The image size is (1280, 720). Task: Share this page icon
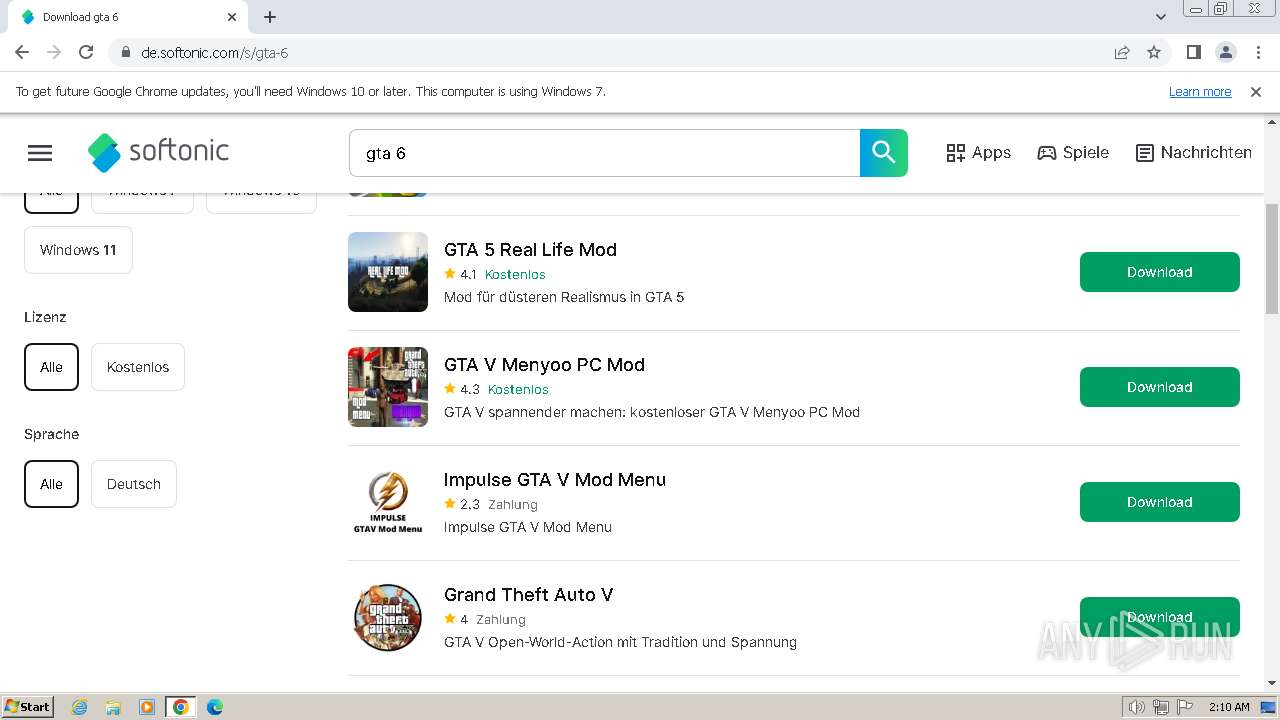(x=1122, y=52)
